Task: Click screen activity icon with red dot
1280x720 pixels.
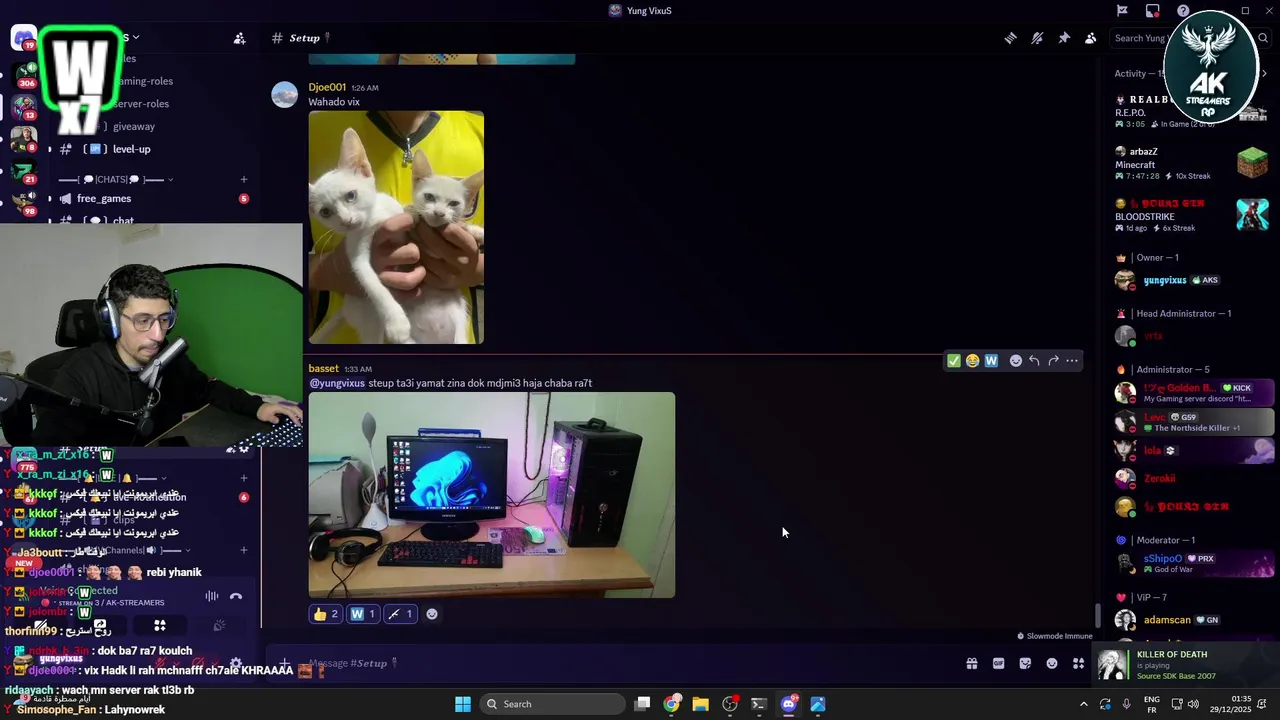Action: (x=1153, y=11)
